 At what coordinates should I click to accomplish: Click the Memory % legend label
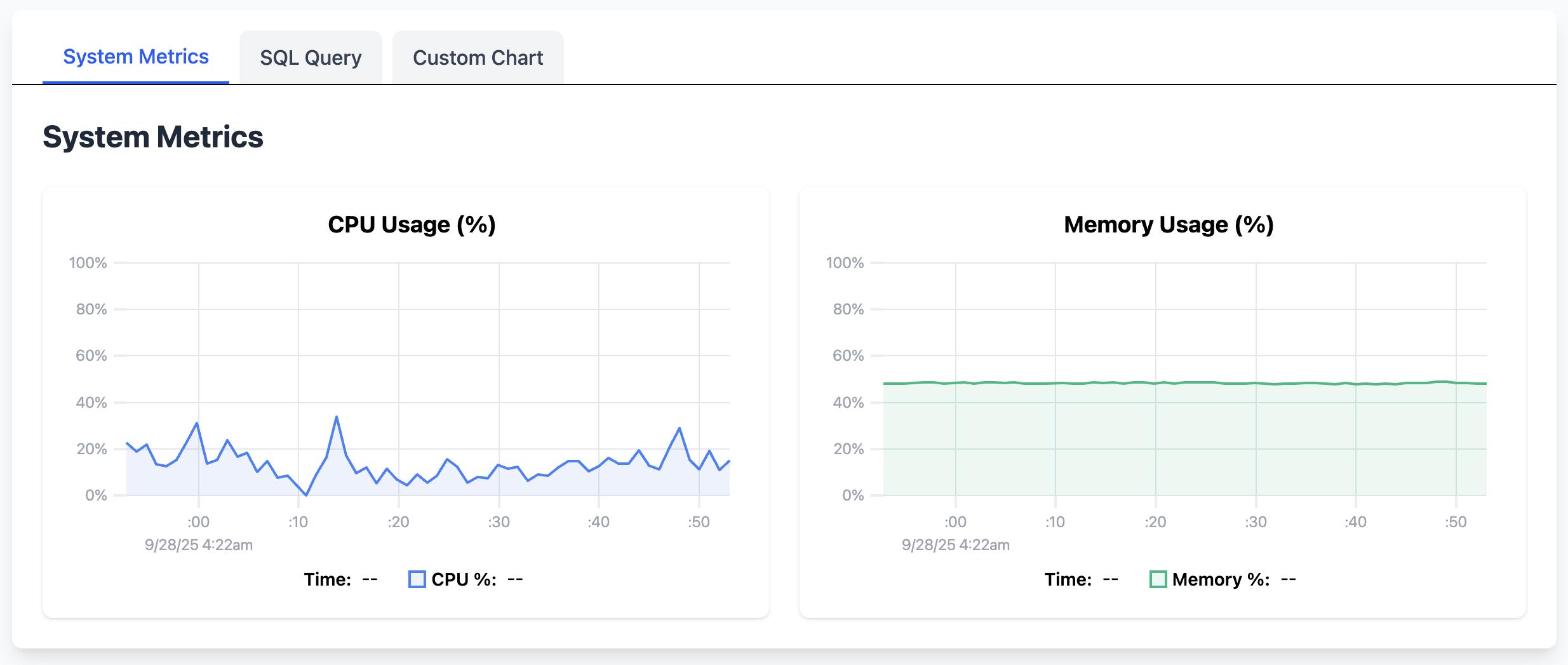click(1221, 579)
